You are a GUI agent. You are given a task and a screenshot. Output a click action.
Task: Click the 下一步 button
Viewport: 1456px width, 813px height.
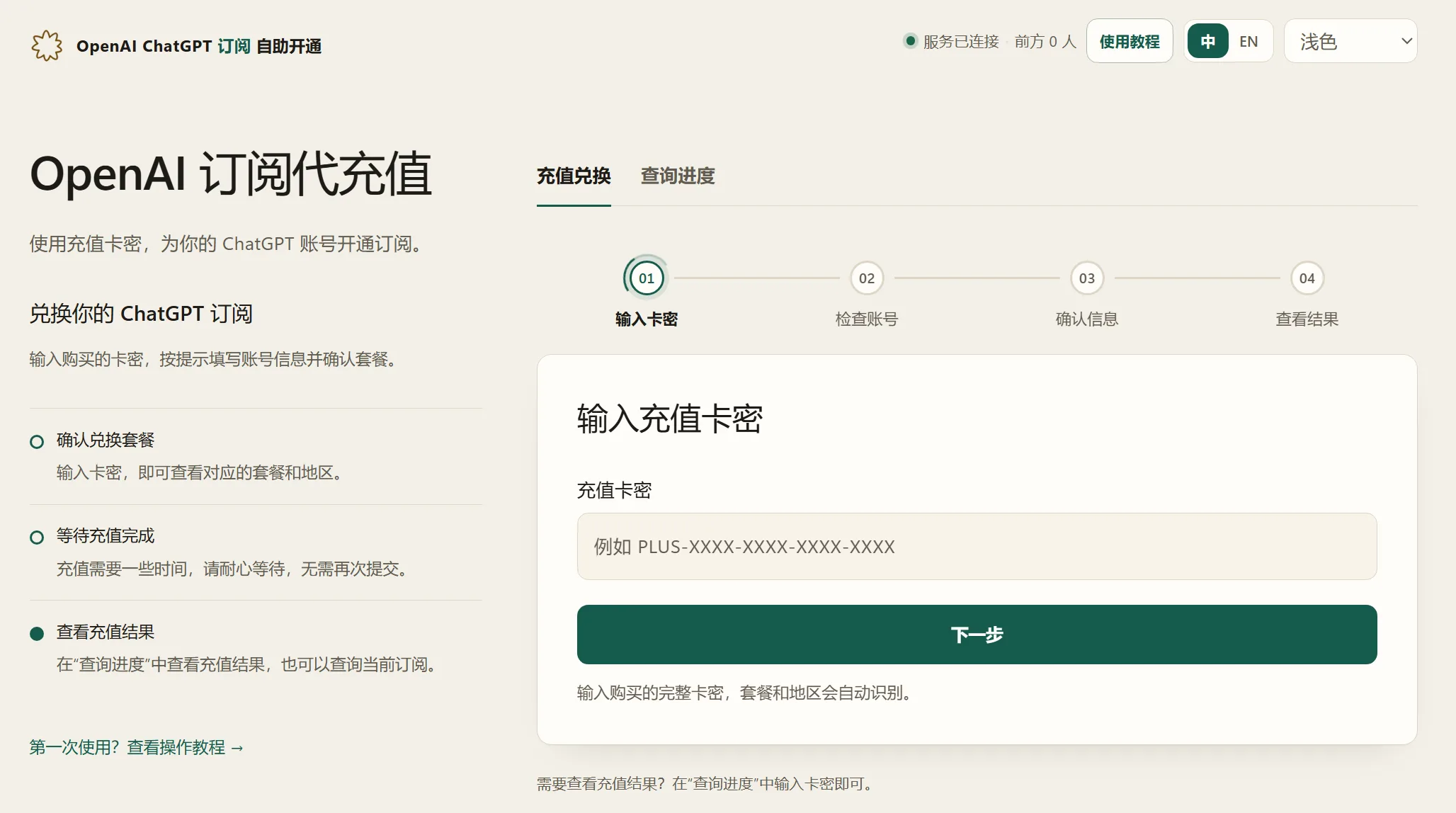977,635
